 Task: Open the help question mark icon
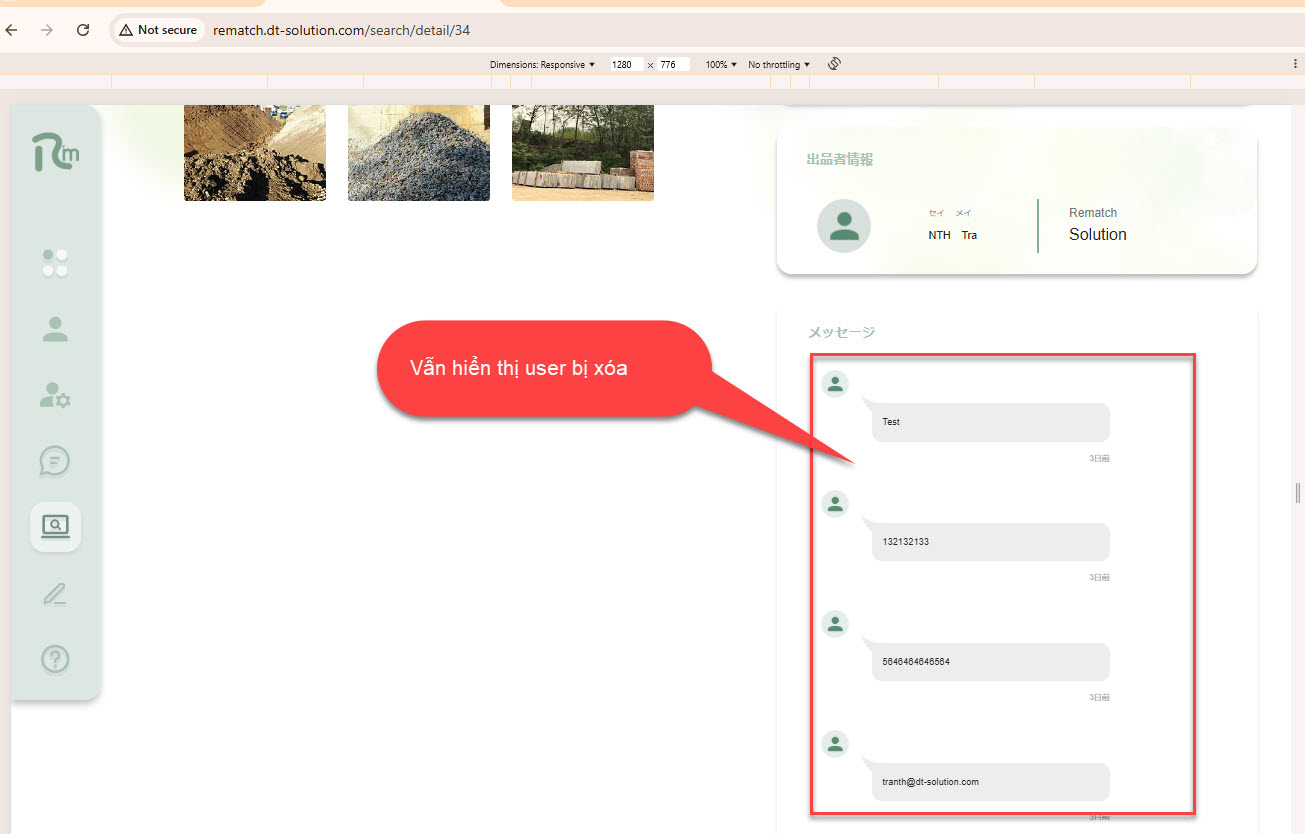55,660
